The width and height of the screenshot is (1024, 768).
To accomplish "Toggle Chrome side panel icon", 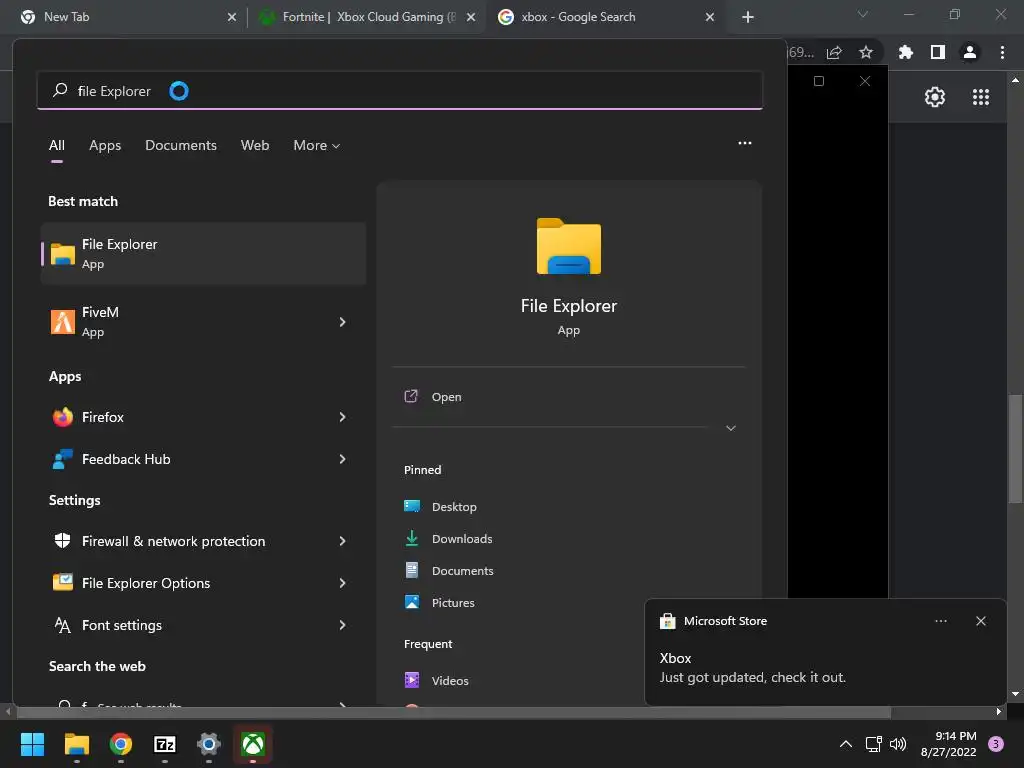I will pyautogui.click(x=938, y=52).
